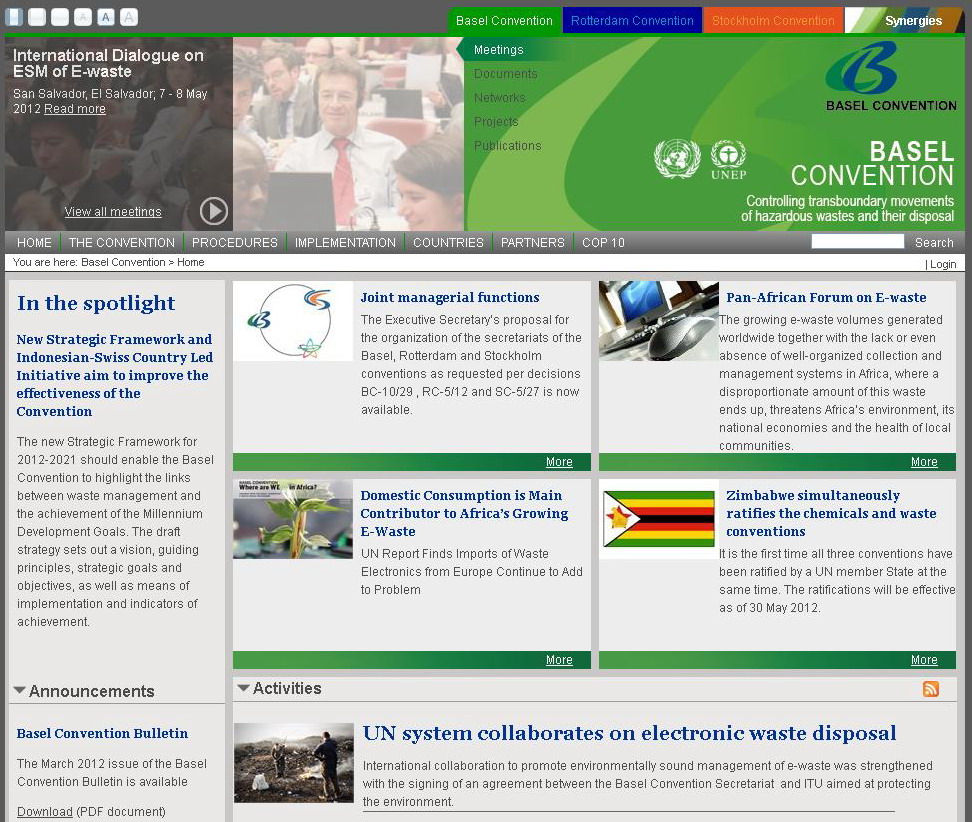972x822 pixels.
Task: Click 'The Executive Secretary's proposal' summary text
Action: [471, 365]
